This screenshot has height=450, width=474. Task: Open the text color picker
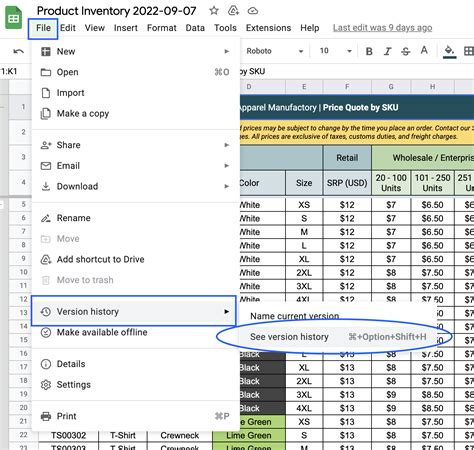pos(424,51)
